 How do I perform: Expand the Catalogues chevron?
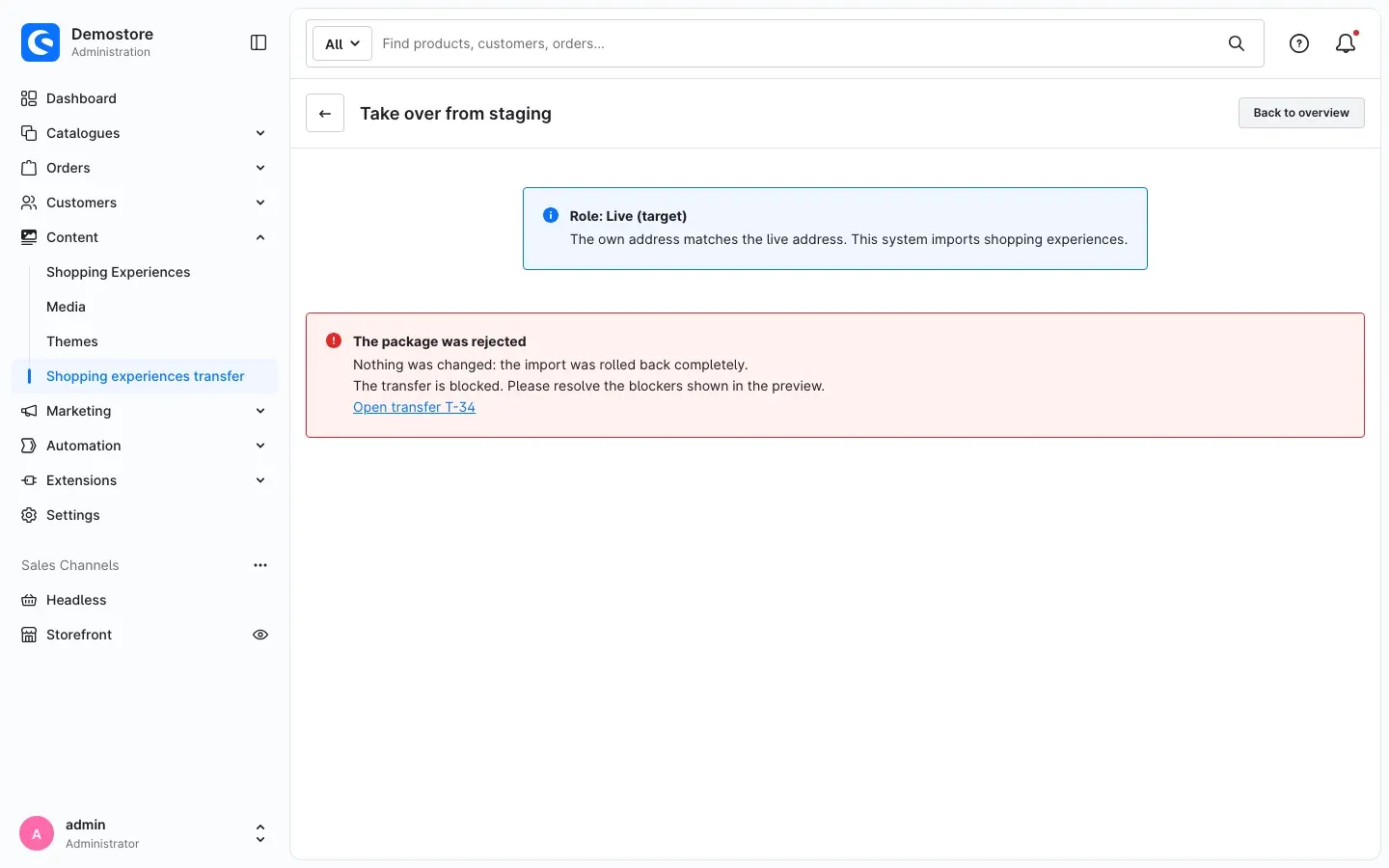pyautogui.click(x=260, y=133)
